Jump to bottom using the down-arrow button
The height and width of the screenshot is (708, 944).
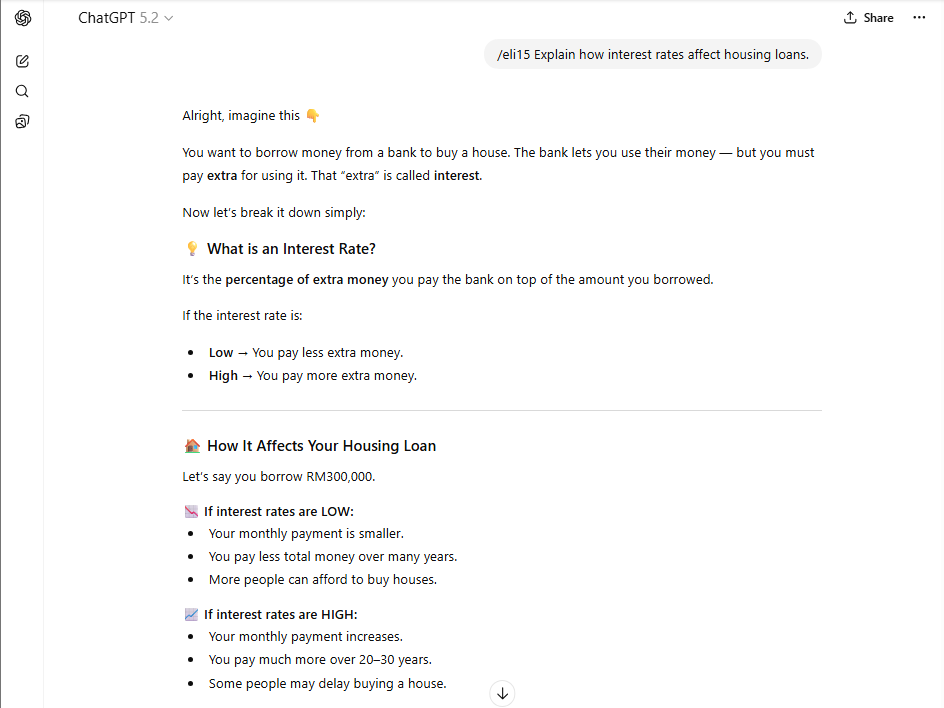502,692
